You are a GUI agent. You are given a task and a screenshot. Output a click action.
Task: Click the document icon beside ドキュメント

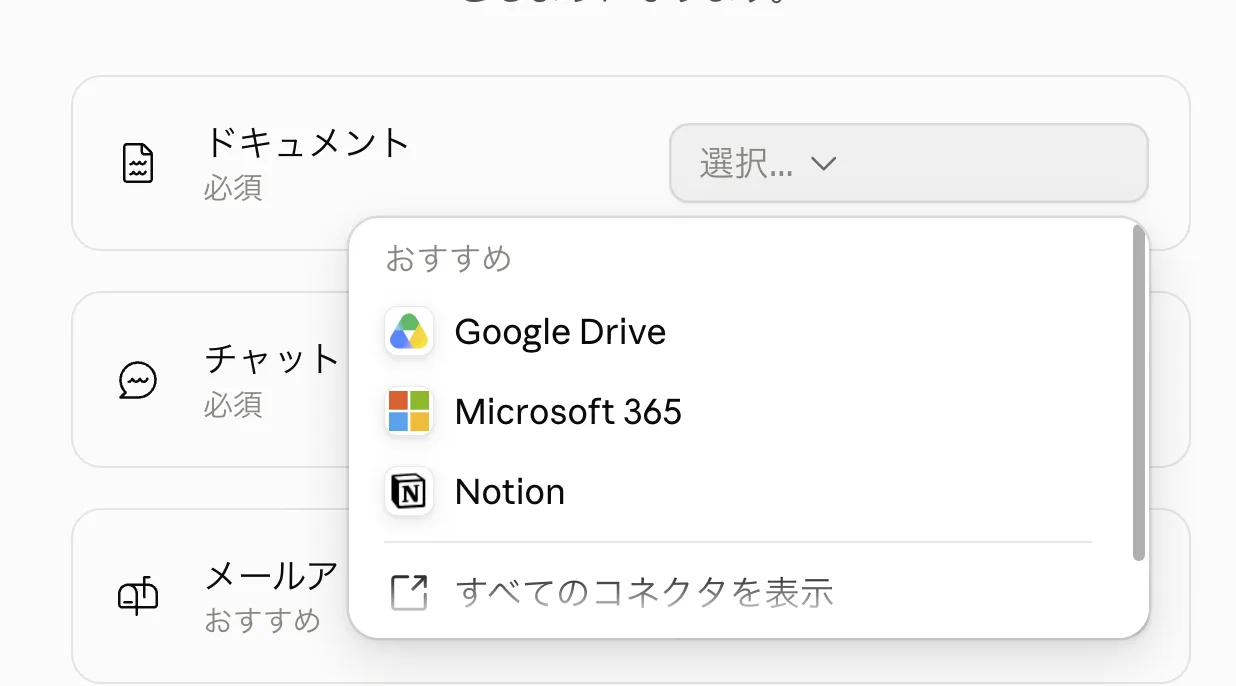pyautogui.click(x=138, y=163)
